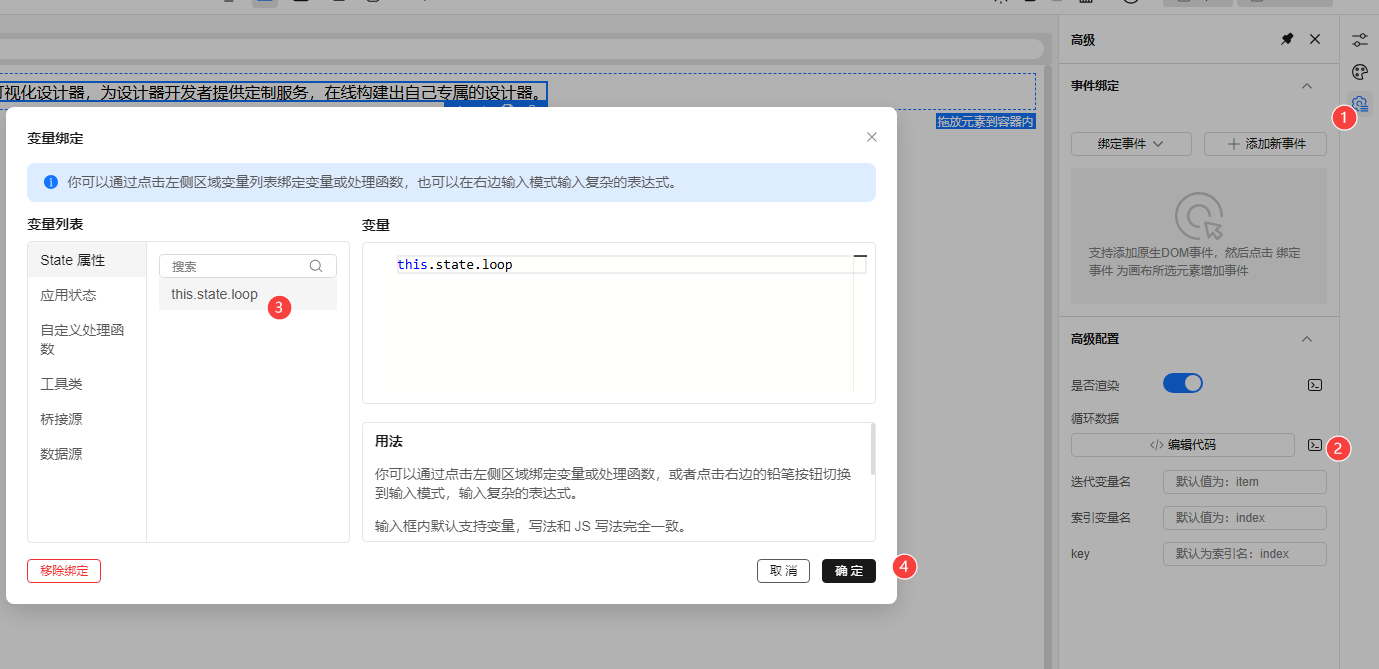Image resolution: width=1379 pixels, height=669 pixels.
Task: Select the palette style icon in right sidebar
Action: tap(1360, 71)
